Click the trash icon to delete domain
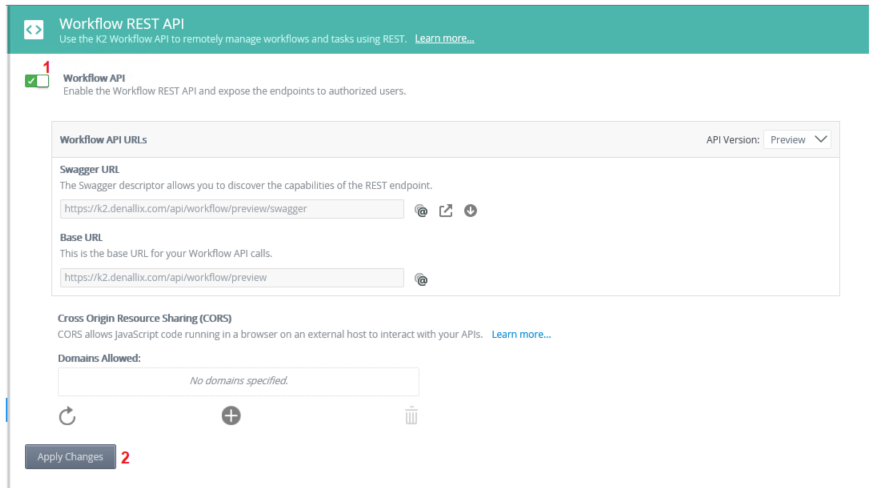Viewport: 878px width, 488px height. tap(411, 415)
